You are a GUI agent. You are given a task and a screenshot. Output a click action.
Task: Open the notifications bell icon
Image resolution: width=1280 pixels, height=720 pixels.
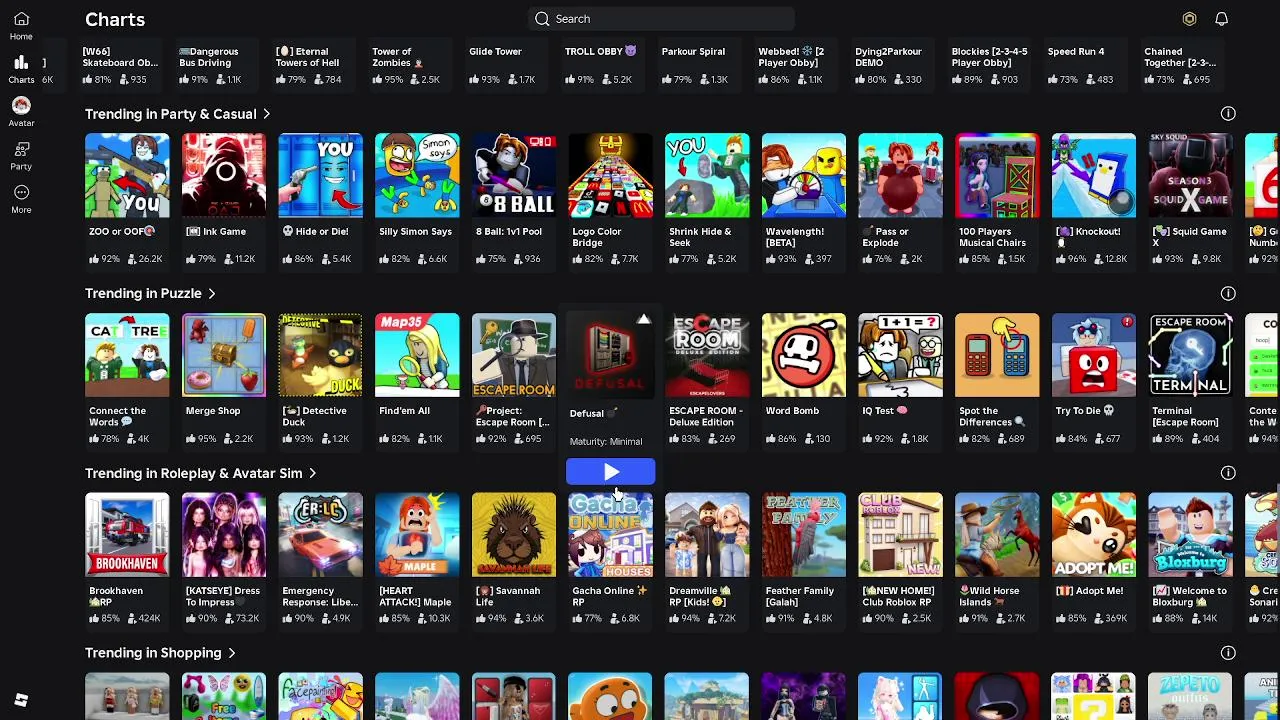(x=1221, y=19)
